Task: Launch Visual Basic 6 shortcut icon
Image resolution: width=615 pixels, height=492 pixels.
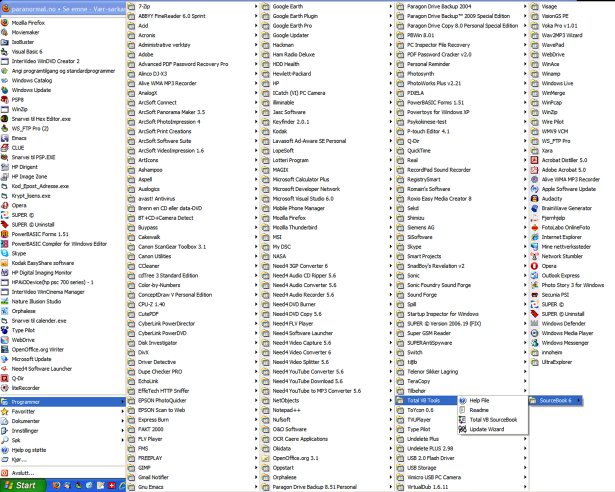Action: coord(5,51)
